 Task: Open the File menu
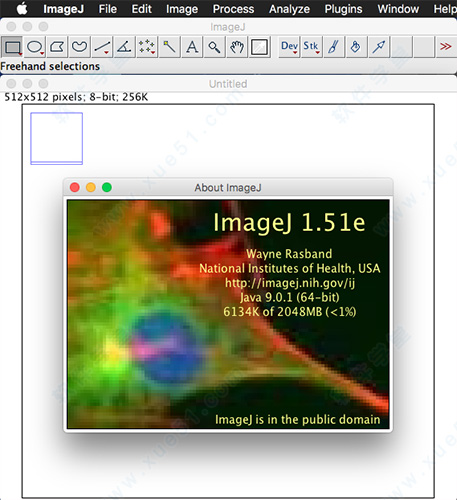coord(108,9)
